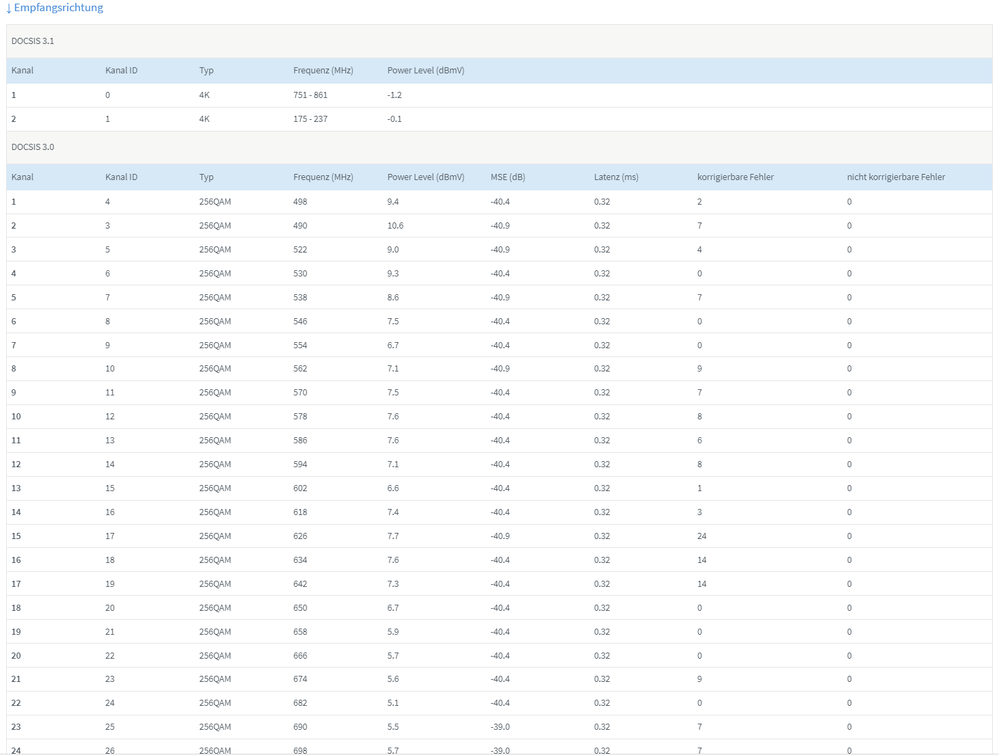Viewport: 999px width, 756px height.
Task: Click the nicht korrigierbare Fehler column header
Action: [896, 177]
